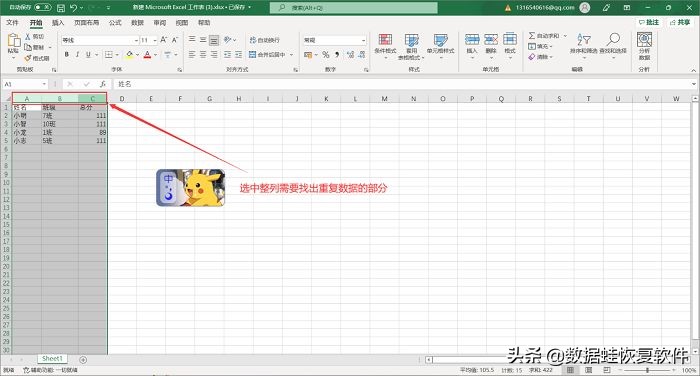The height and width of the screenshot is (376, 700).
Task: Open the font color dropdown arrow
Action: (155, 55)
